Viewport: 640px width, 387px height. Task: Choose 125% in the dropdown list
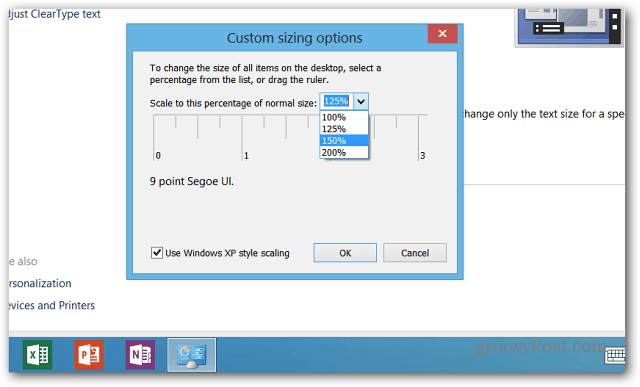344,129
